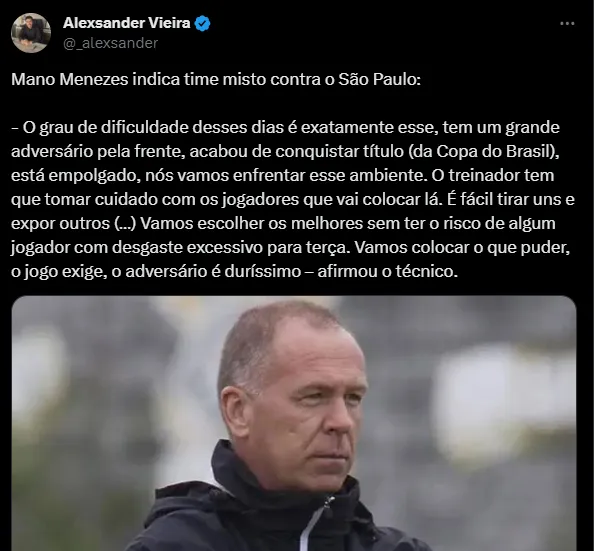Open the attached photo of the coach
The image size is (594, 551).
(294, 423)
